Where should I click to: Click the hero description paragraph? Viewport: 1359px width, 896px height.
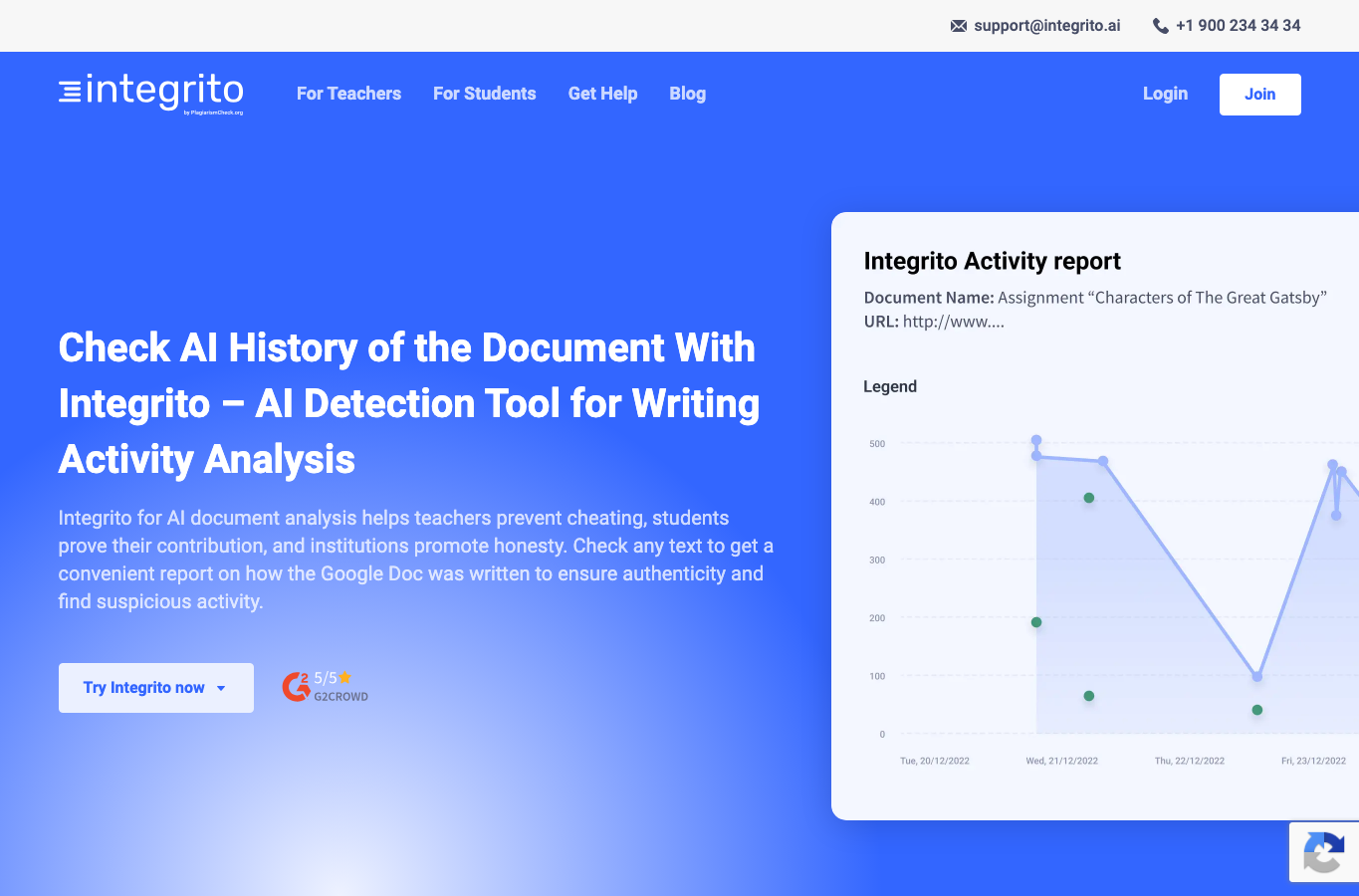tap(416, 560)
